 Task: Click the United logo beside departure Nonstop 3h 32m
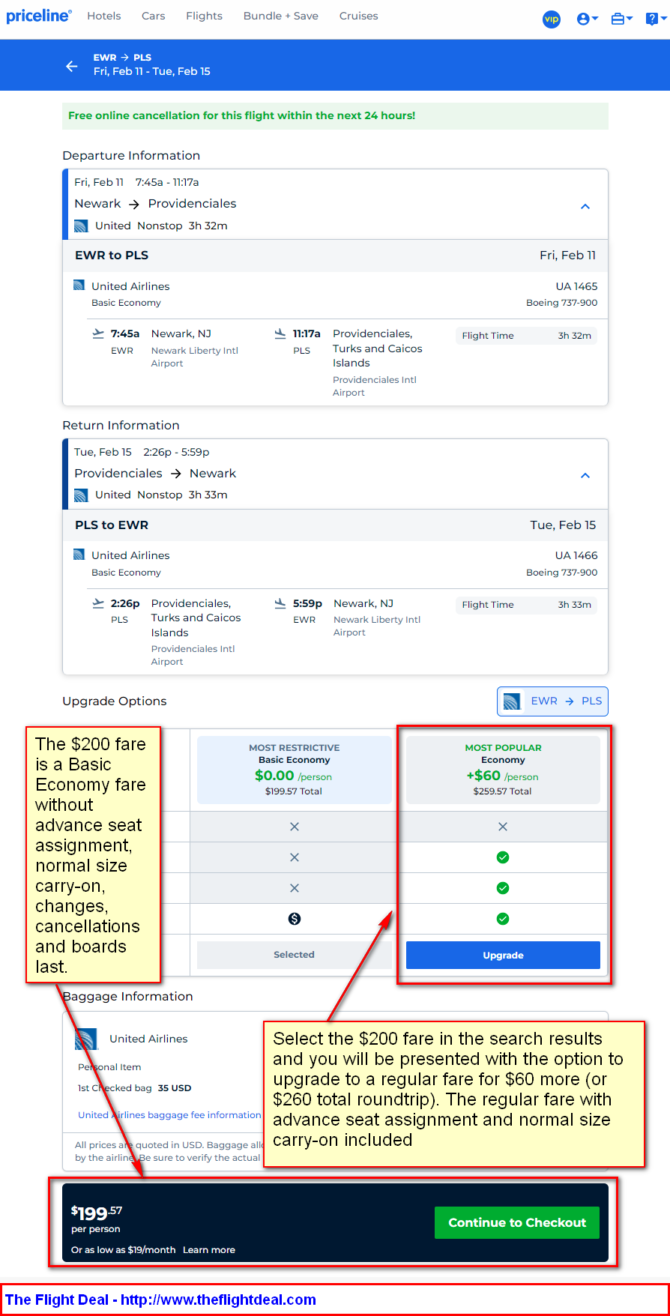click(81, 226)
